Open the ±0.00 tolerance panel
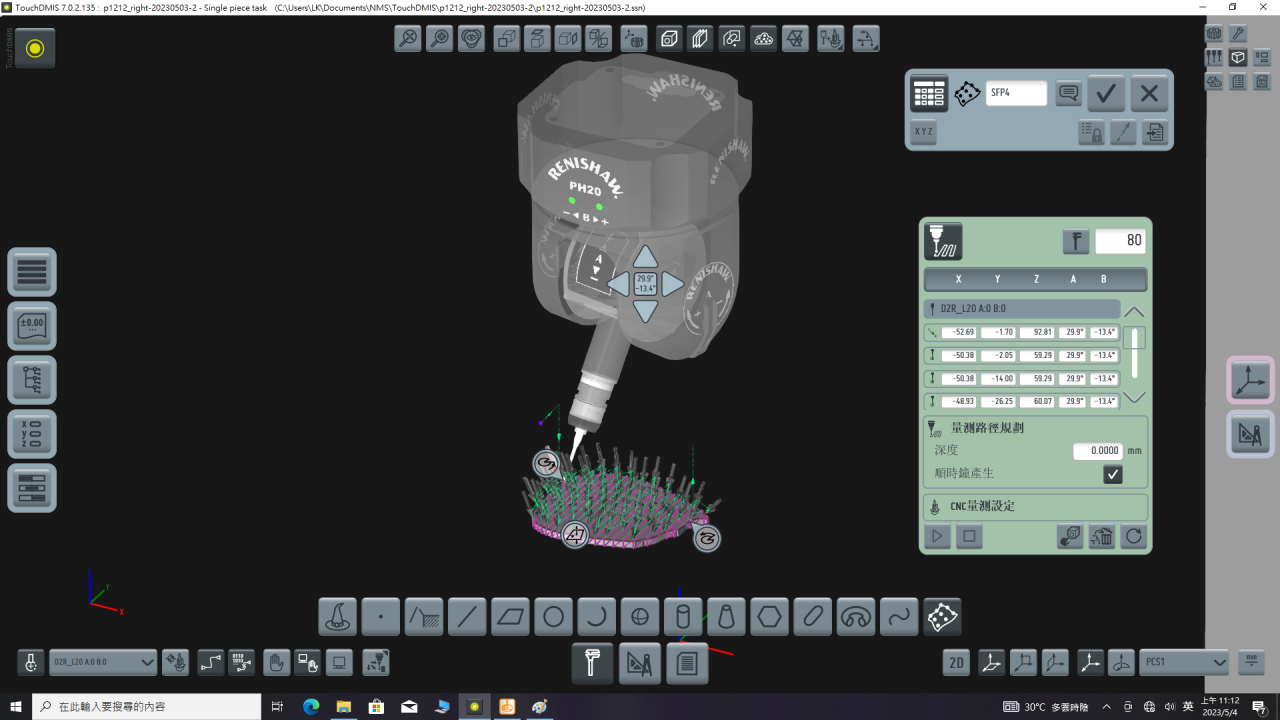 click(x=32, y=326)
